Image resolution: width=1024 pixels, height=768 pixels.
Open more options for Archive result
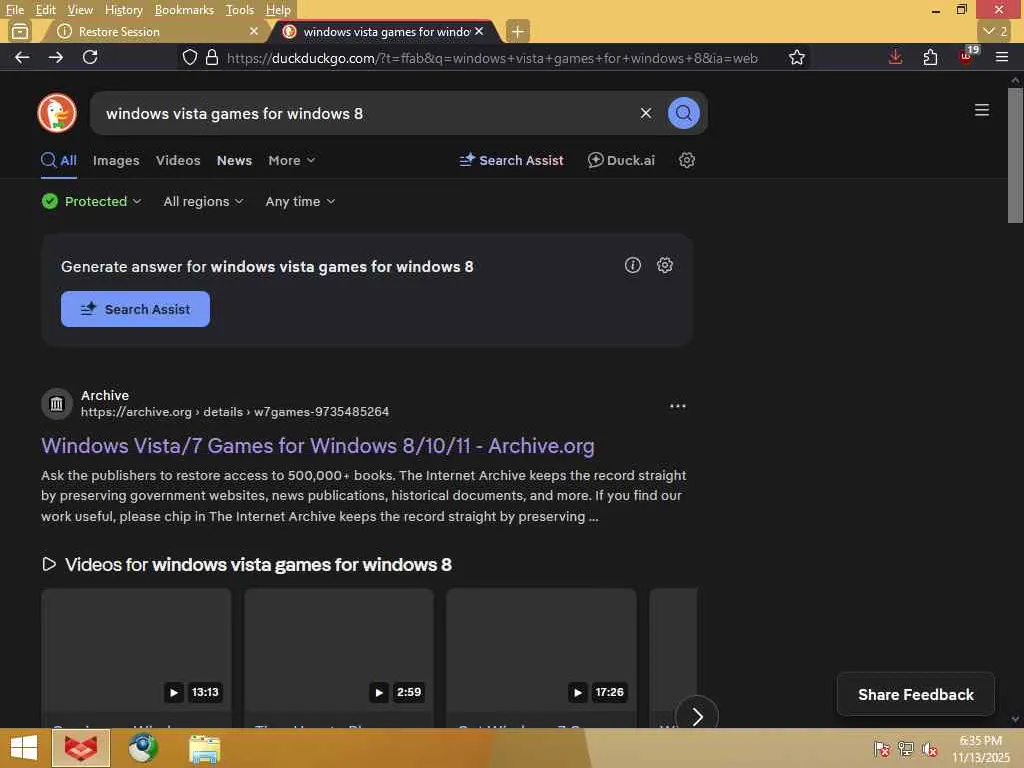(x=678, y=406)
